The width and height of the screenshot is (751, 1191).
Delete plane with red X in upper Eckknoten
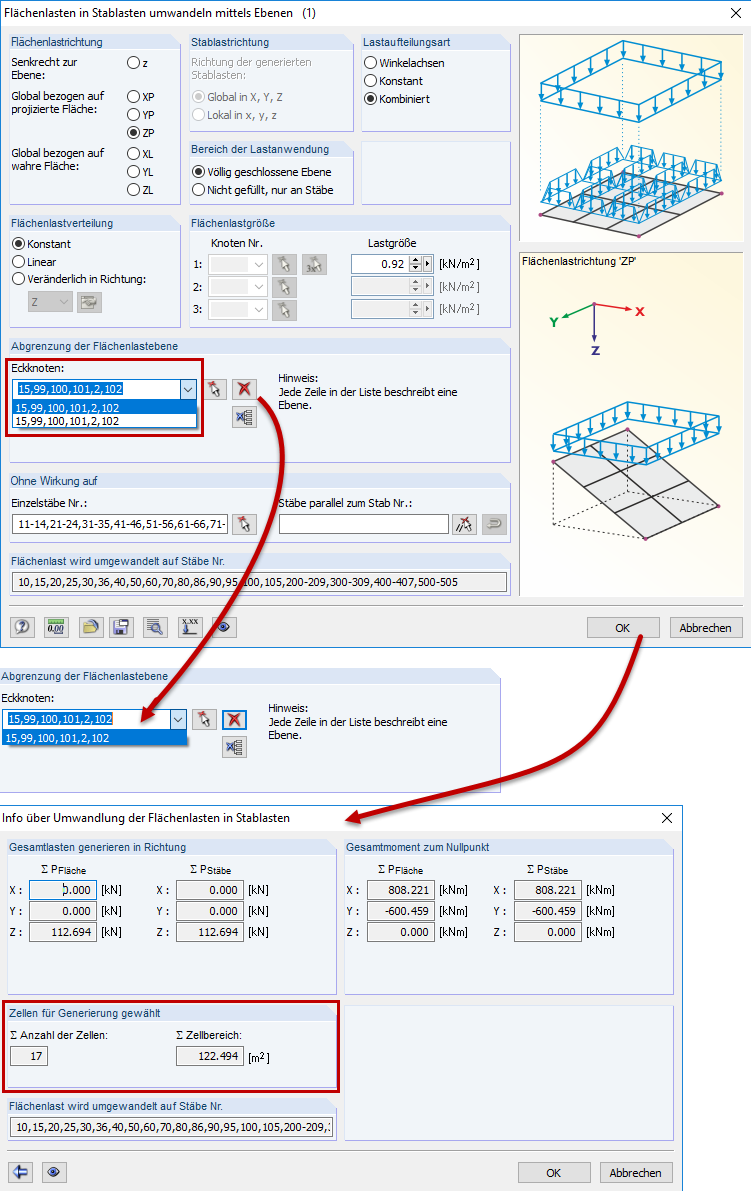point(244,389)
